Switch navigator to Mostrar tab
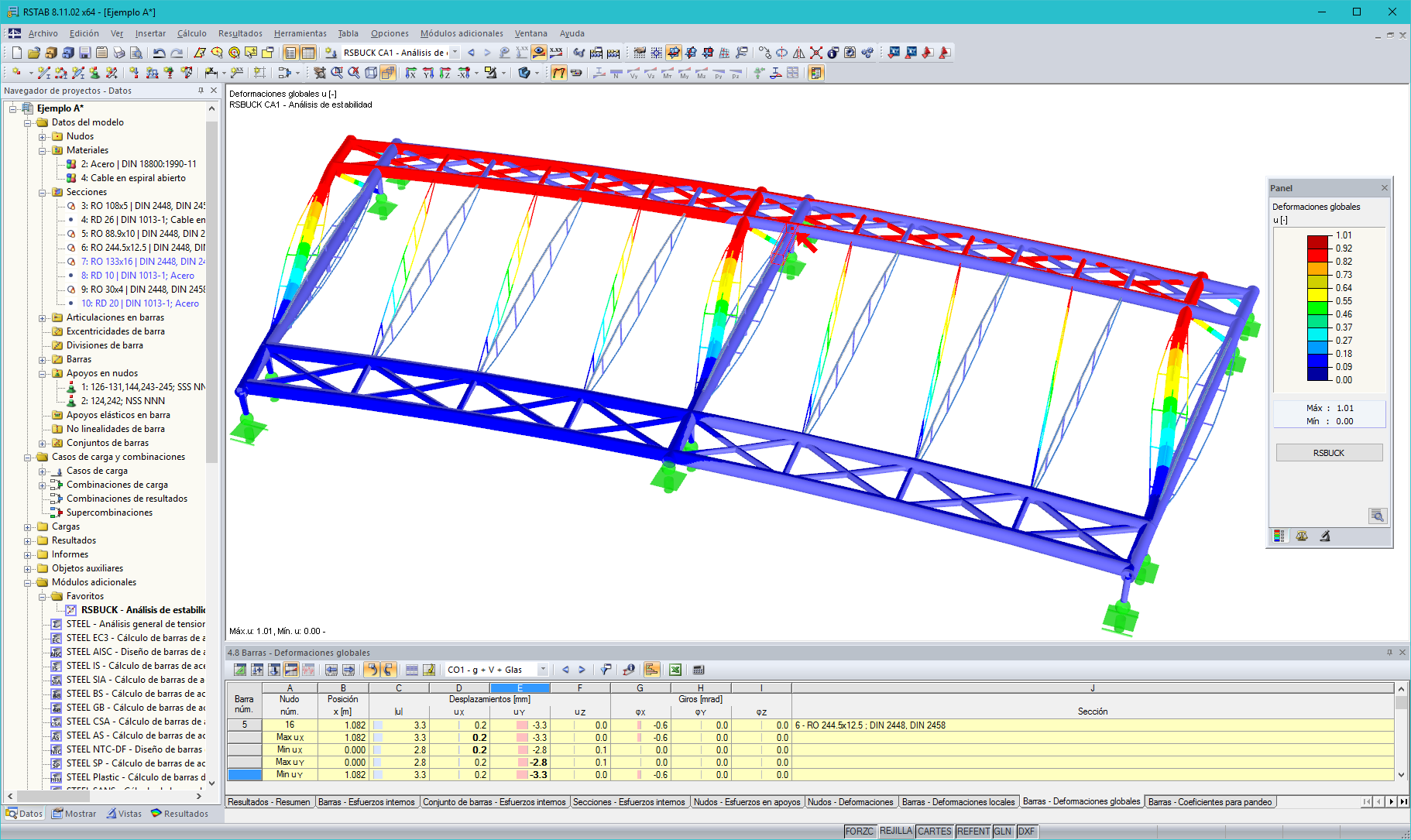The height and width of the screenshot is (840, 1411). point(74,814)
